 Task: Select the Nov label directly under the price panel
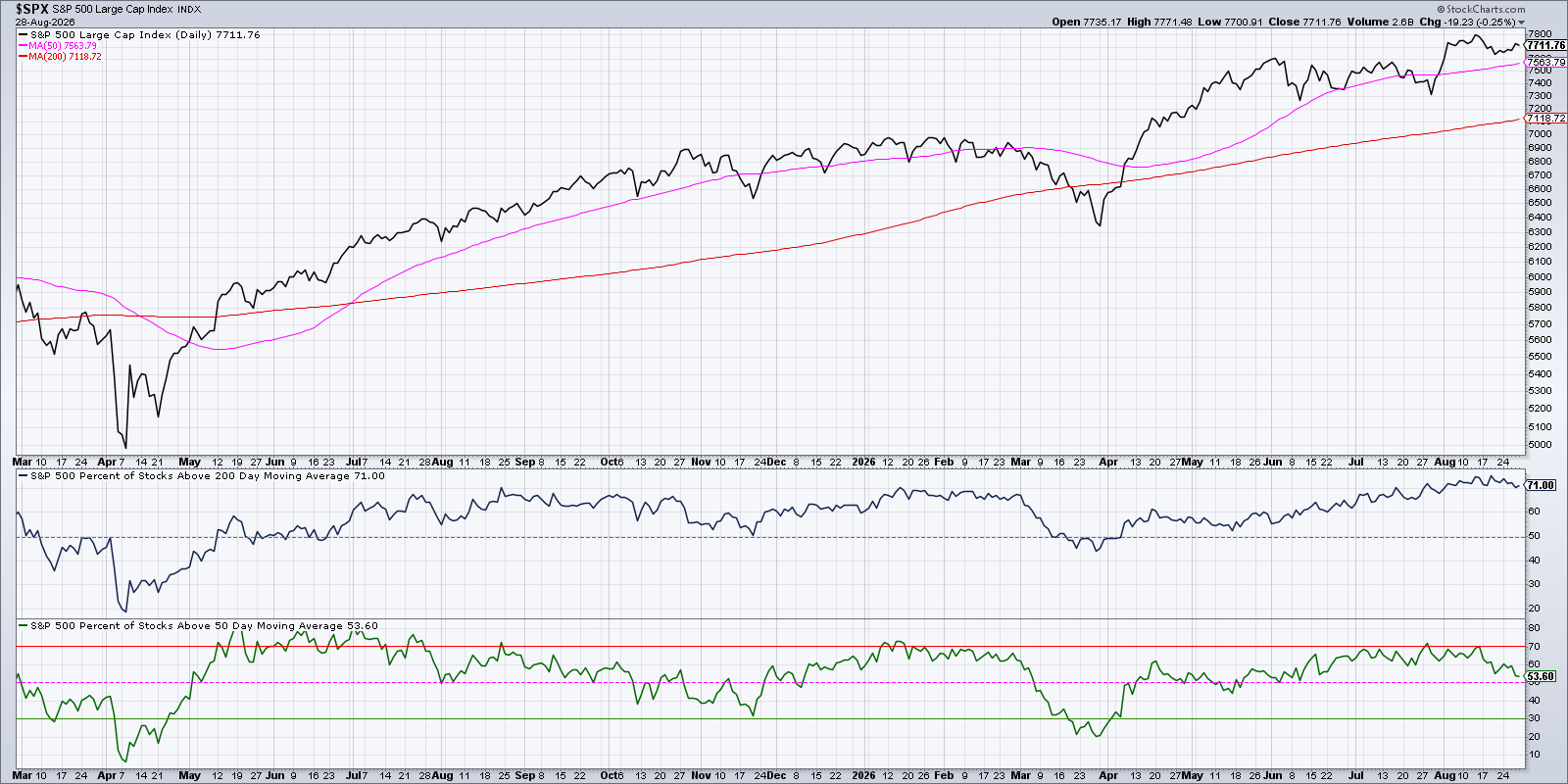pyautogui.click(x=701, y=462)
